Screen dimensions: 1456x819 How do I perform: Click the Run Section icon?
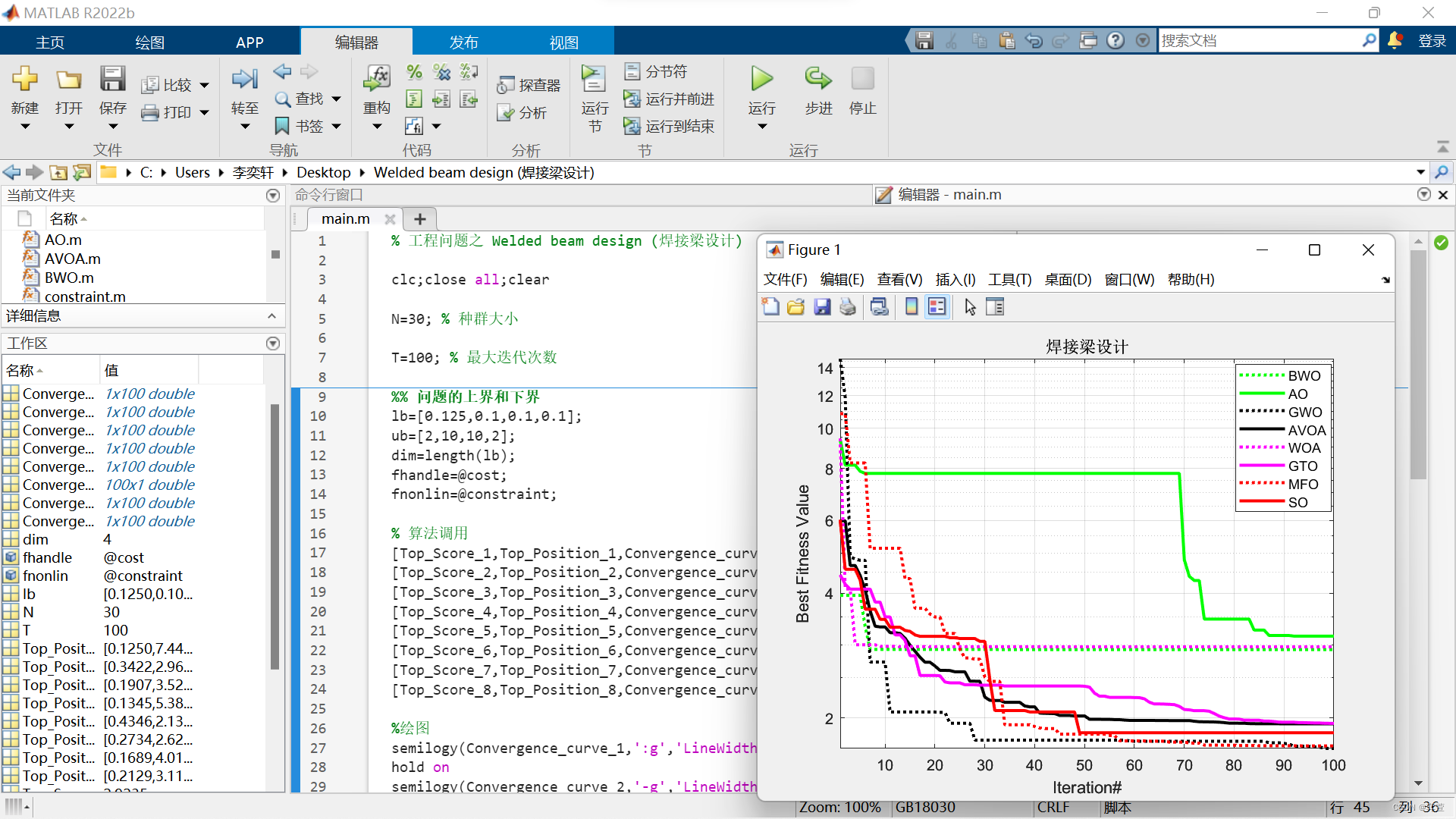tap(594, 79)
